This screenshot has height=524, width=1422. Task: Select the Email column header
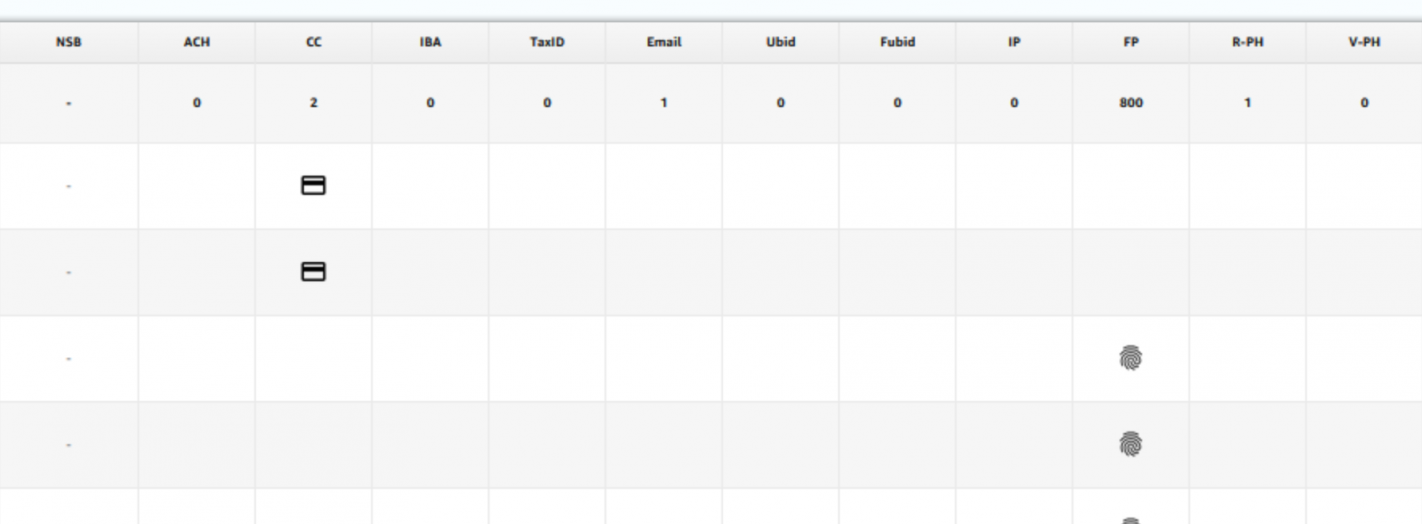(664, 43)
